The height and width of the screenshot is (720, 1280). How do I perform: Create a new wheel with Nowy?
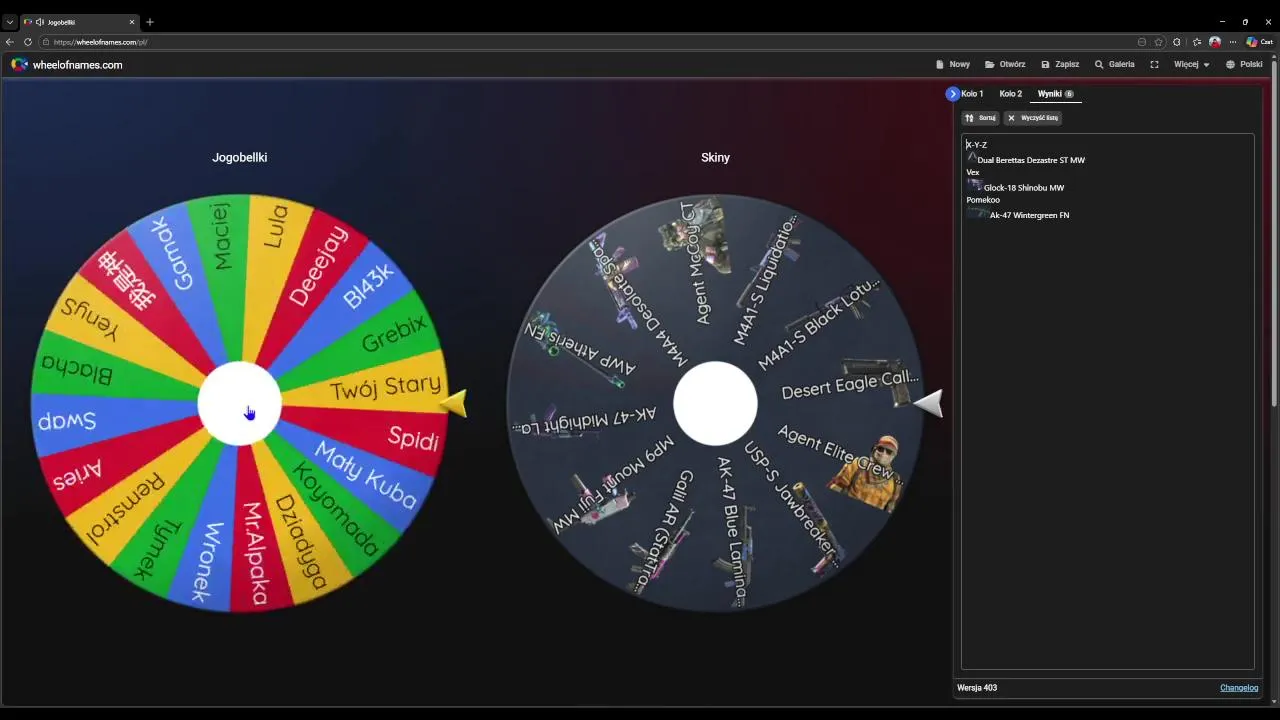coord(953,64)
